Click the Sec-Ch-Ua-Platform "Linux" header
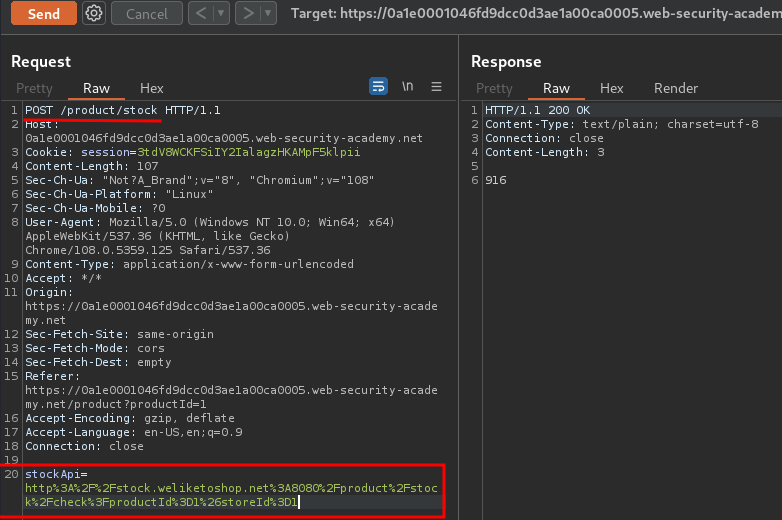Image resolution: width=782 pixels, height=520 pixels. click(119, 194)
